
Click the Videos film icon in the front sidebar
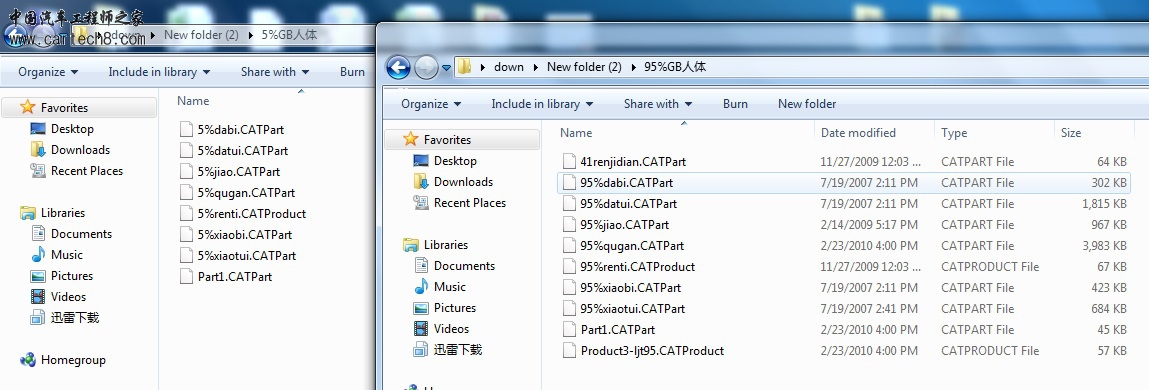click(421, 328)
